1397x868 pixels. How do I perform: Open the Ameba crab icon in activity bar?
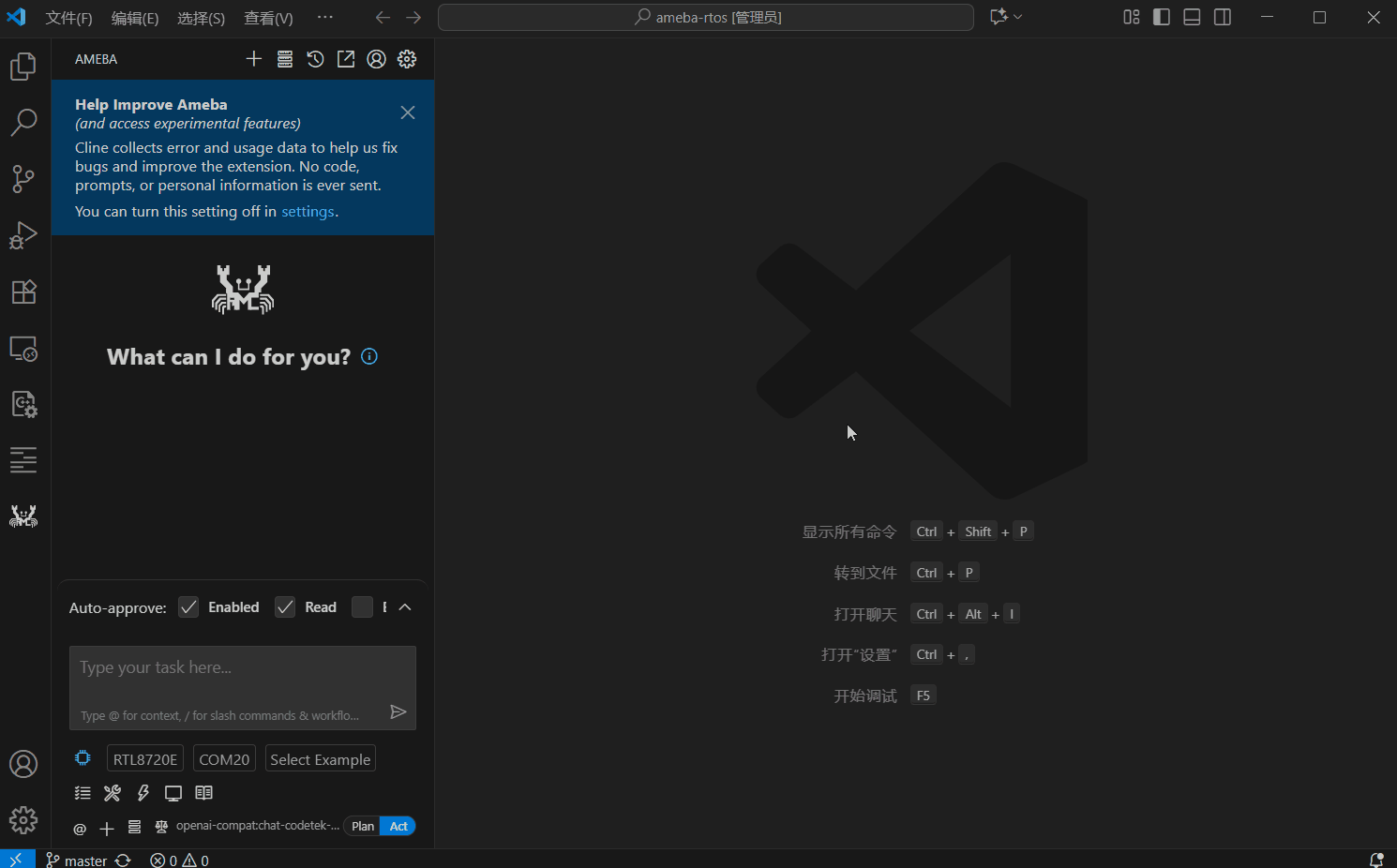pyautogui.click(x=23, y=516)
